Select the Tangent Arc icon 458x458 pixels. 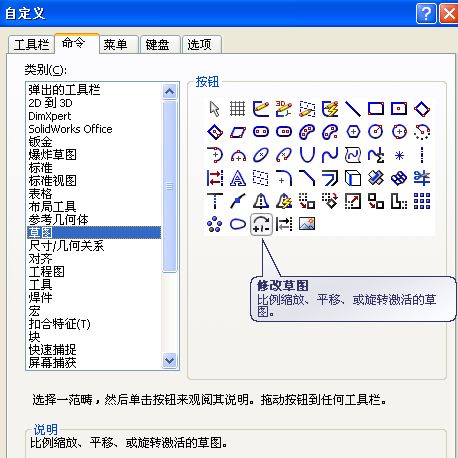click(215, 155)
